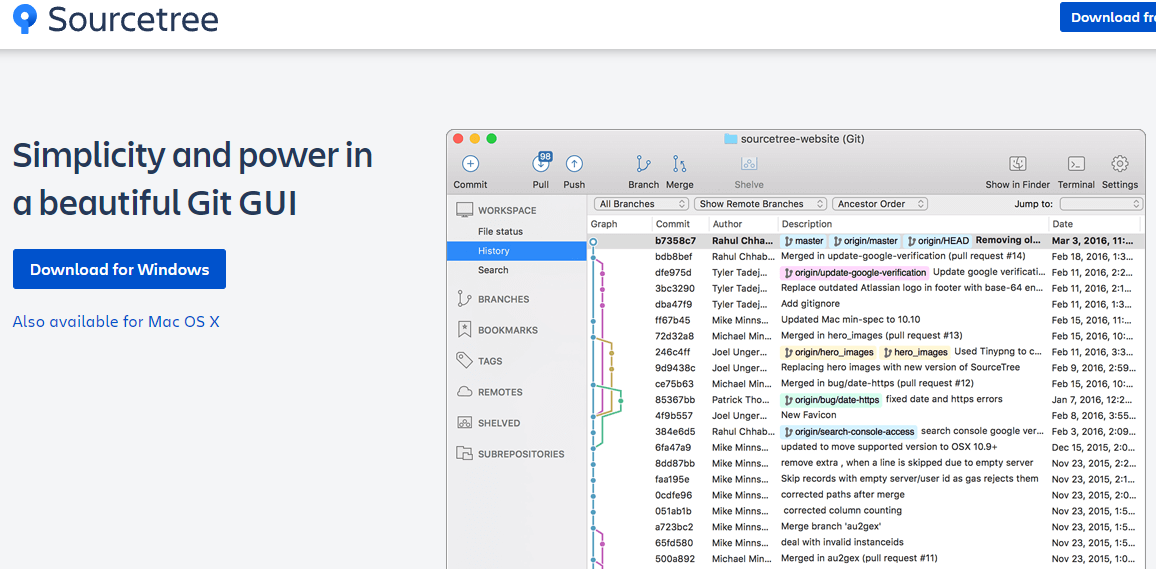
Task: Select History in sidebar
Action: click(x=516, y=251)
